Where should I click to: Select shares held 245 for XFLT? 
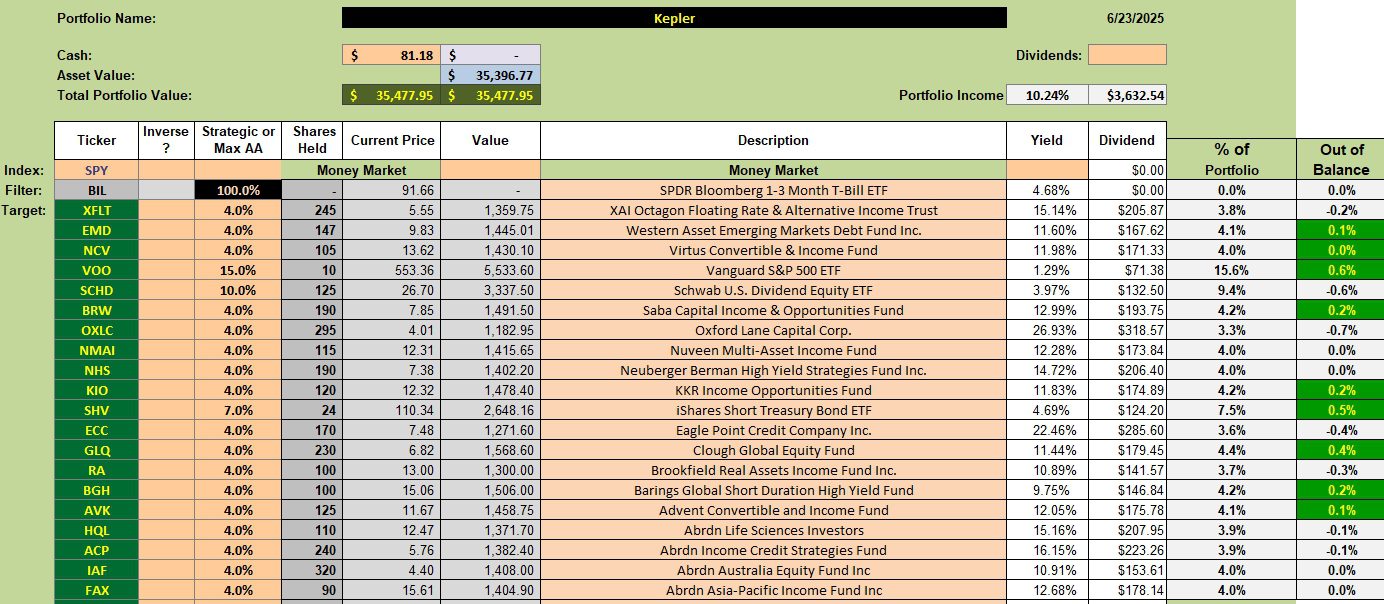coord(311,210)
